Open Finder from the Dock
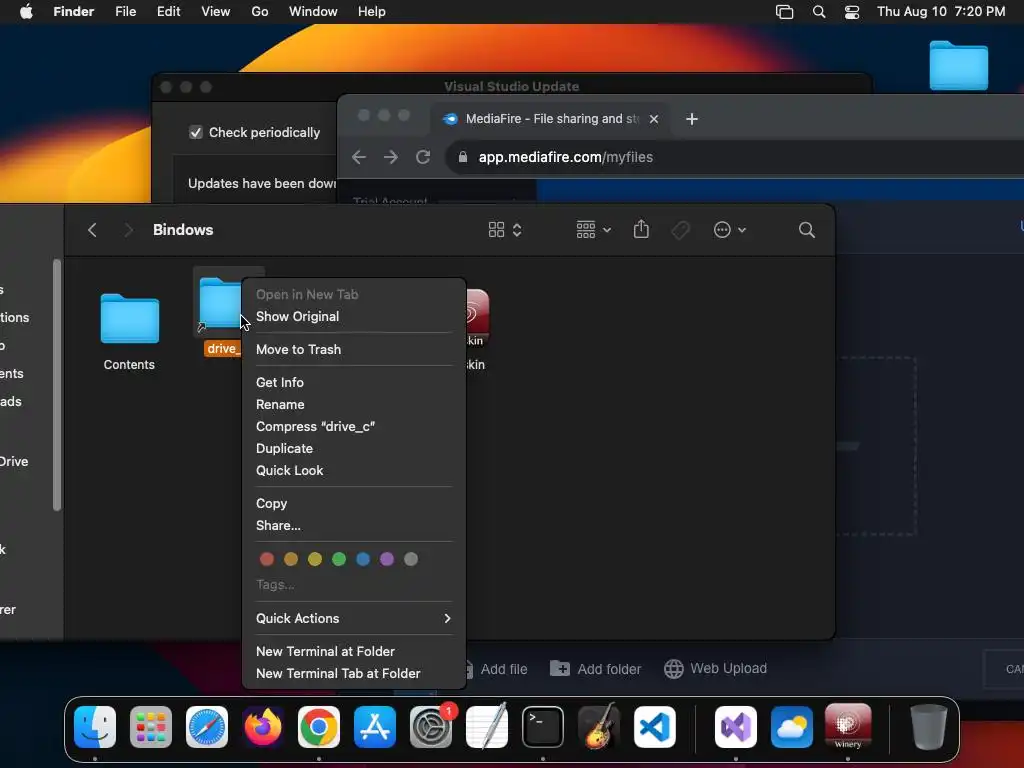 (95, 727)
